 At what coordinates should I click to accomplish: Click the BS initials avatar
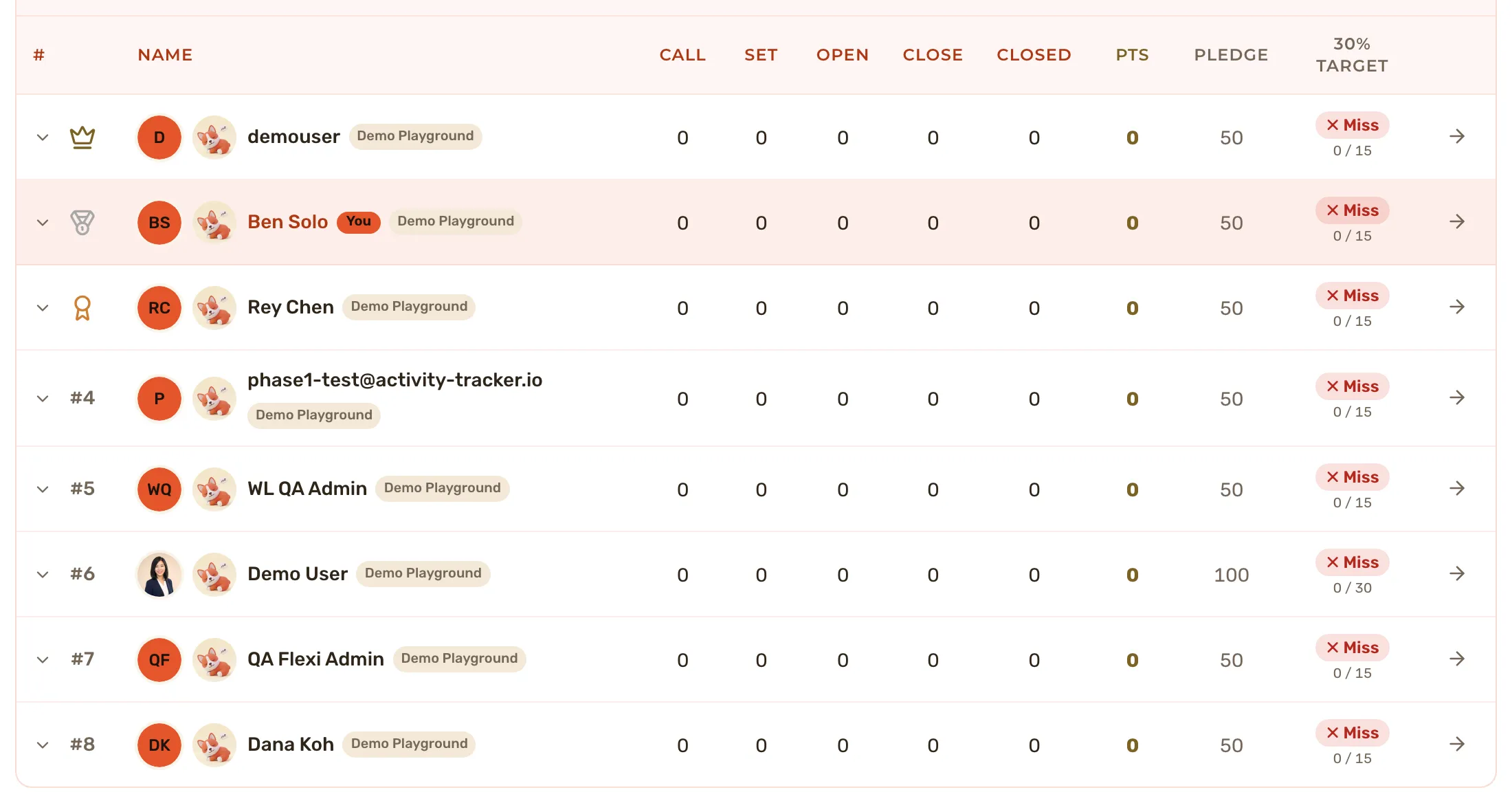point(159,223)
